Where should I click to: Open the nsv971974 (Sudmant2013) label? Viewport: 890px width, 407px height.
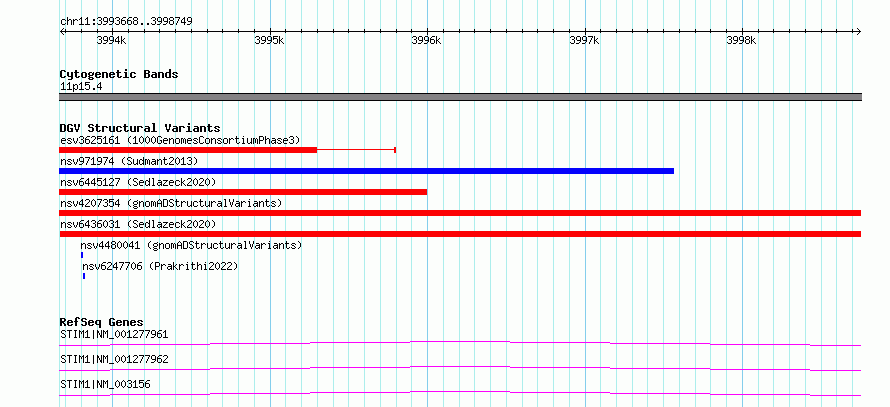tap(129, 161)
